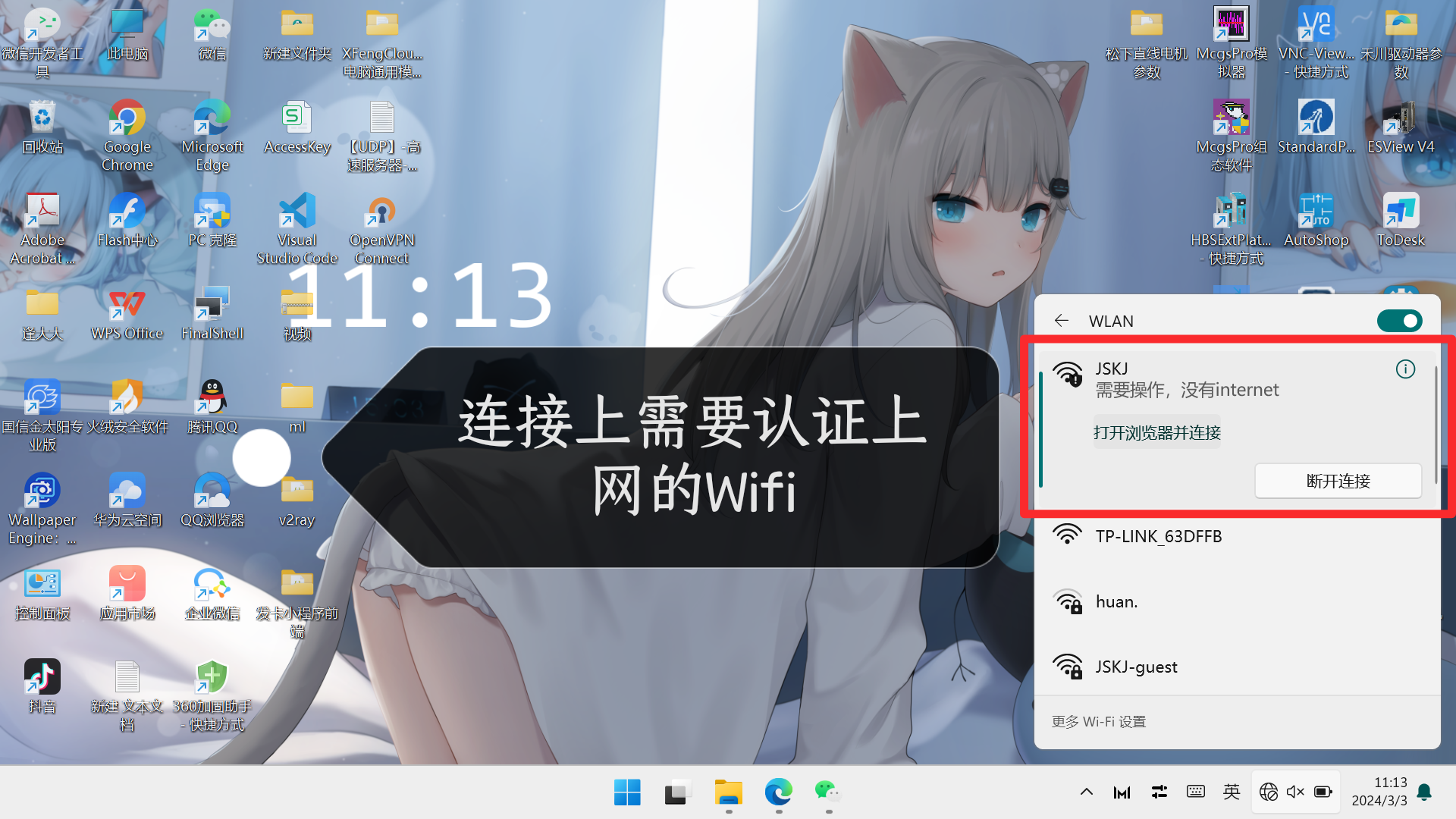Open the muted volume tray icon
This screenshot has width=1456, height=819.
(x=1295, y=792)
